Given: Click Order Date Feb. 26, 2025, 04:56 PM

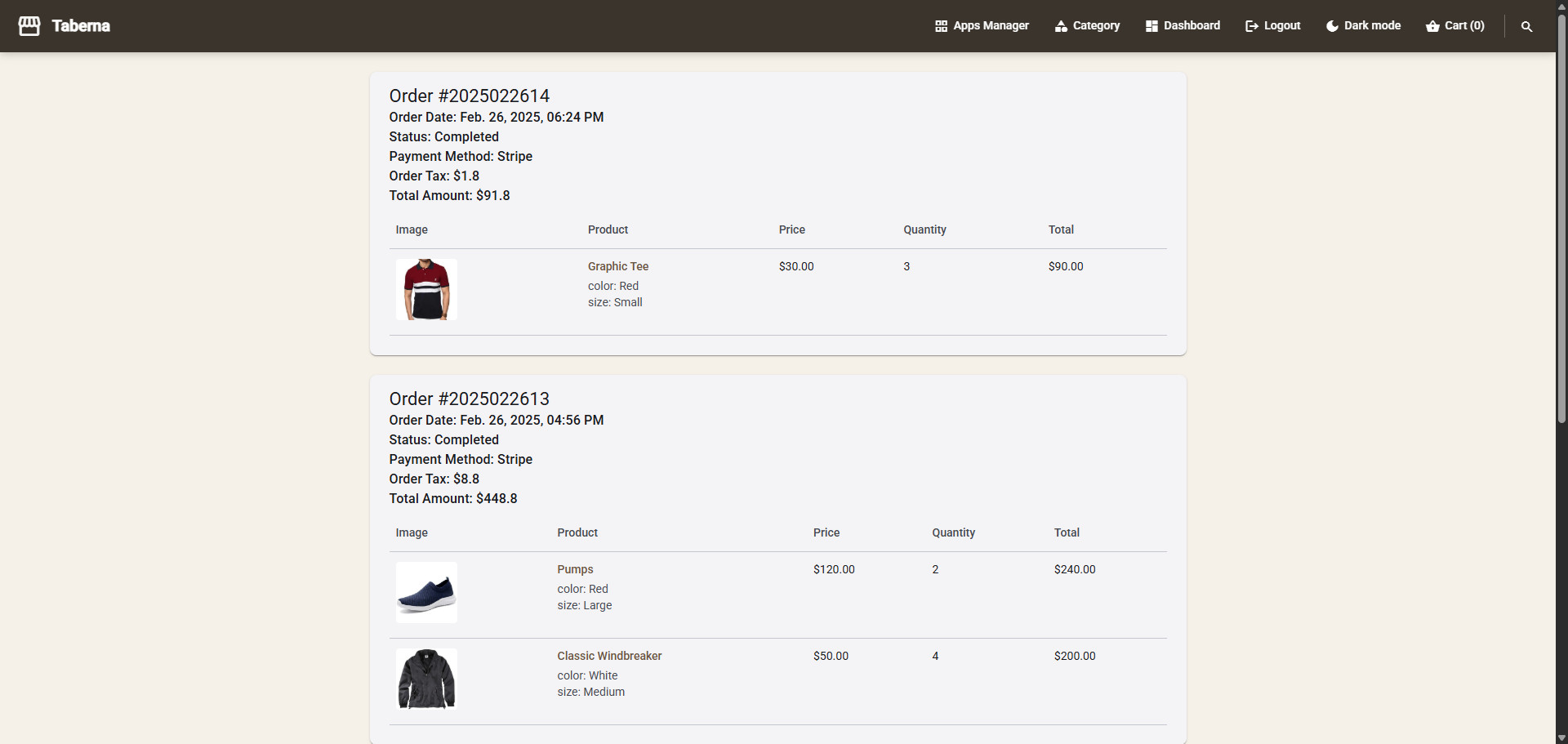Looking at the screenshot, I should click(497, 420).
